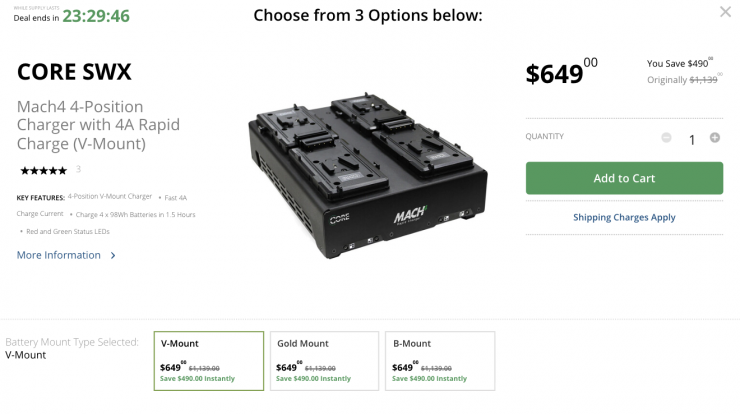Click the Add to Cart button
This screenshot has width=740, height=414.
(624, 178)
